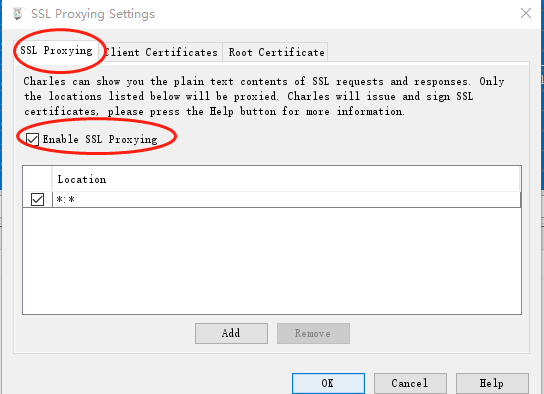Close the SSL Proxying Settings dialog
This screenshot has height=394, width=544.
click(526, 13)
